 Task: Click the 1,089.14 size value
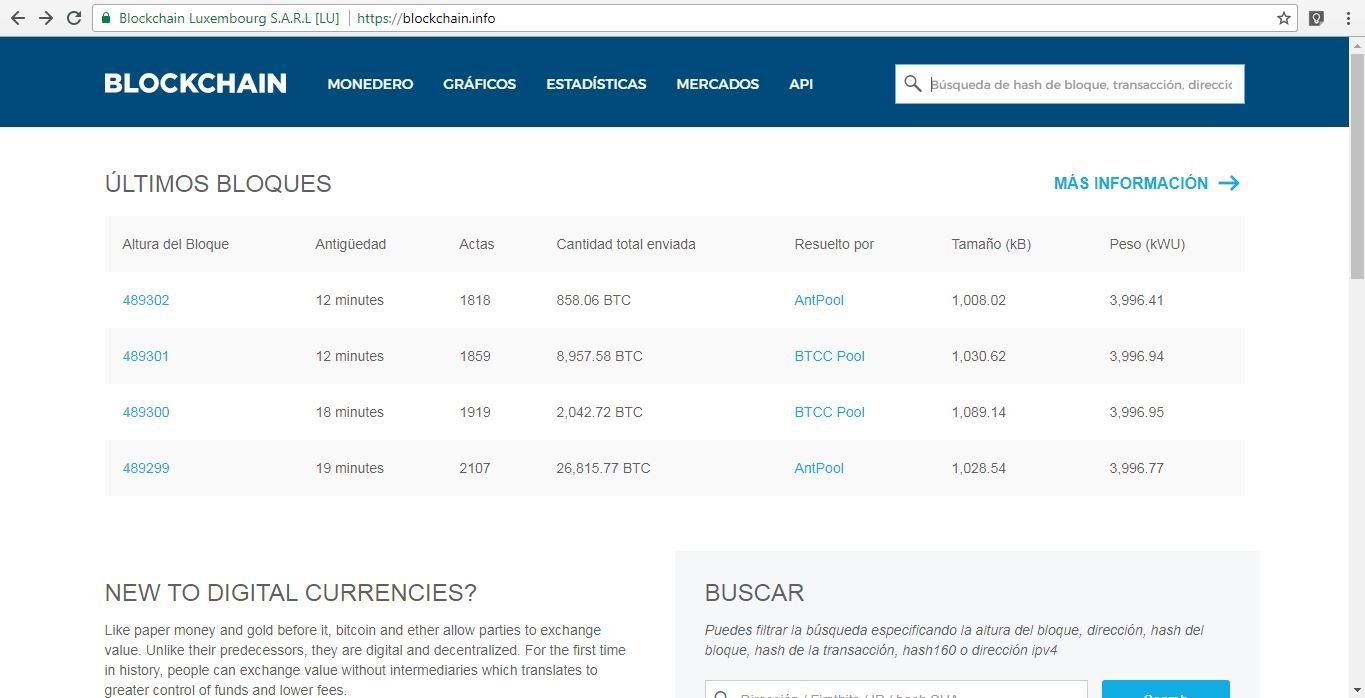point(979,412)
